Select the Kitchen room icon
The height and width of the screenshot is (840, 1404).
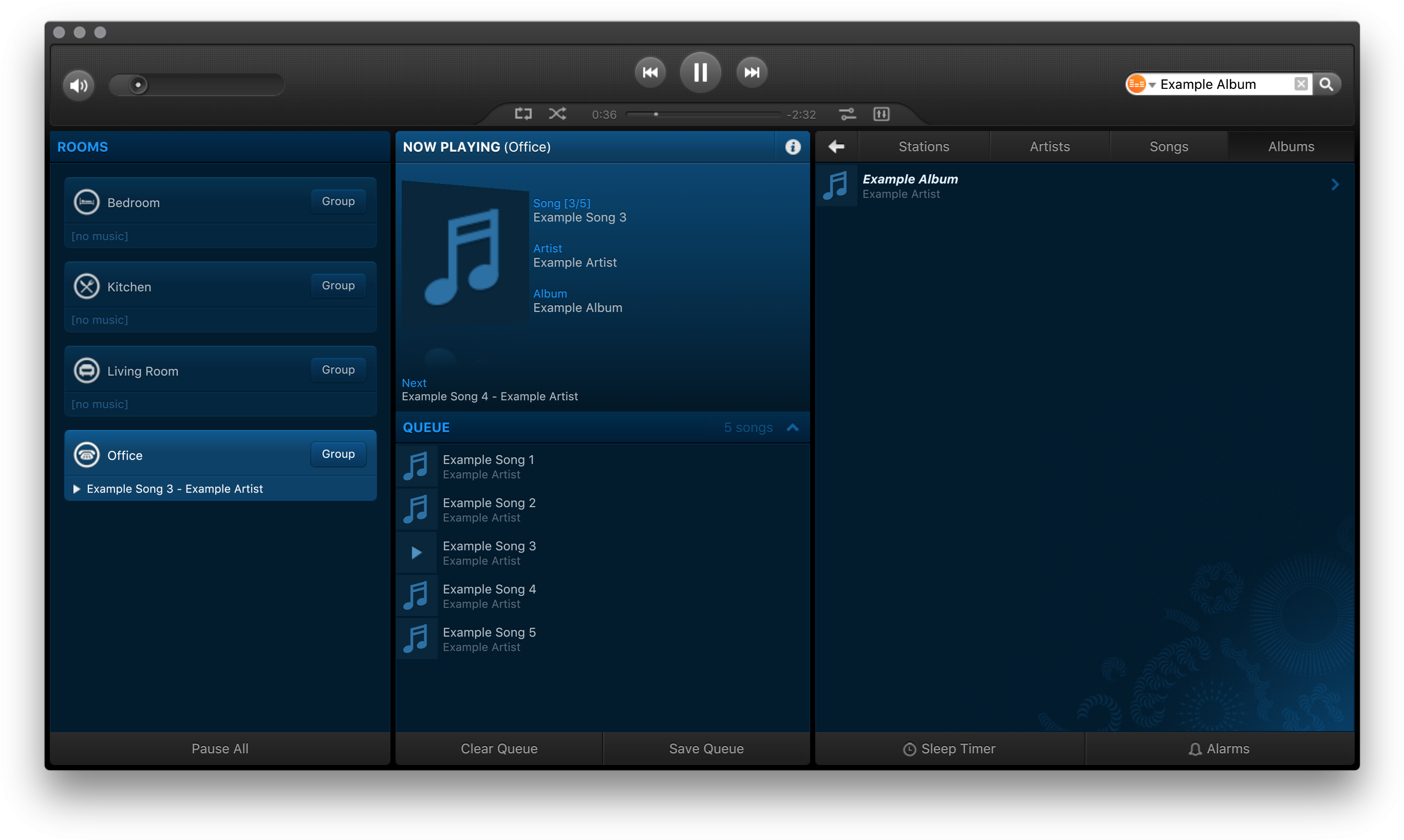(86, 286)
